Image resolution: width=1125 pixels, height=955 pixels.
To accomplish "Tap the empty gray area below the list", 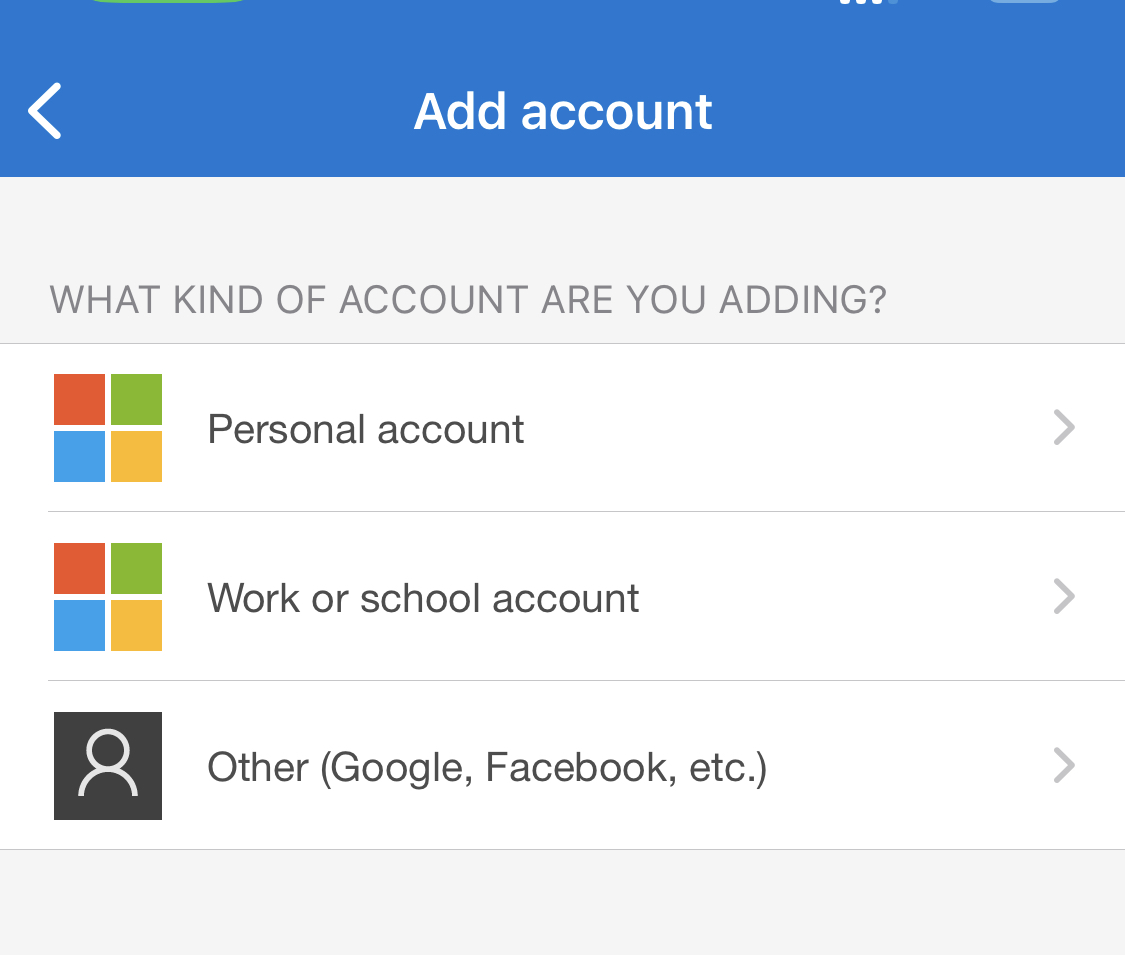I will tap(562, 905).
